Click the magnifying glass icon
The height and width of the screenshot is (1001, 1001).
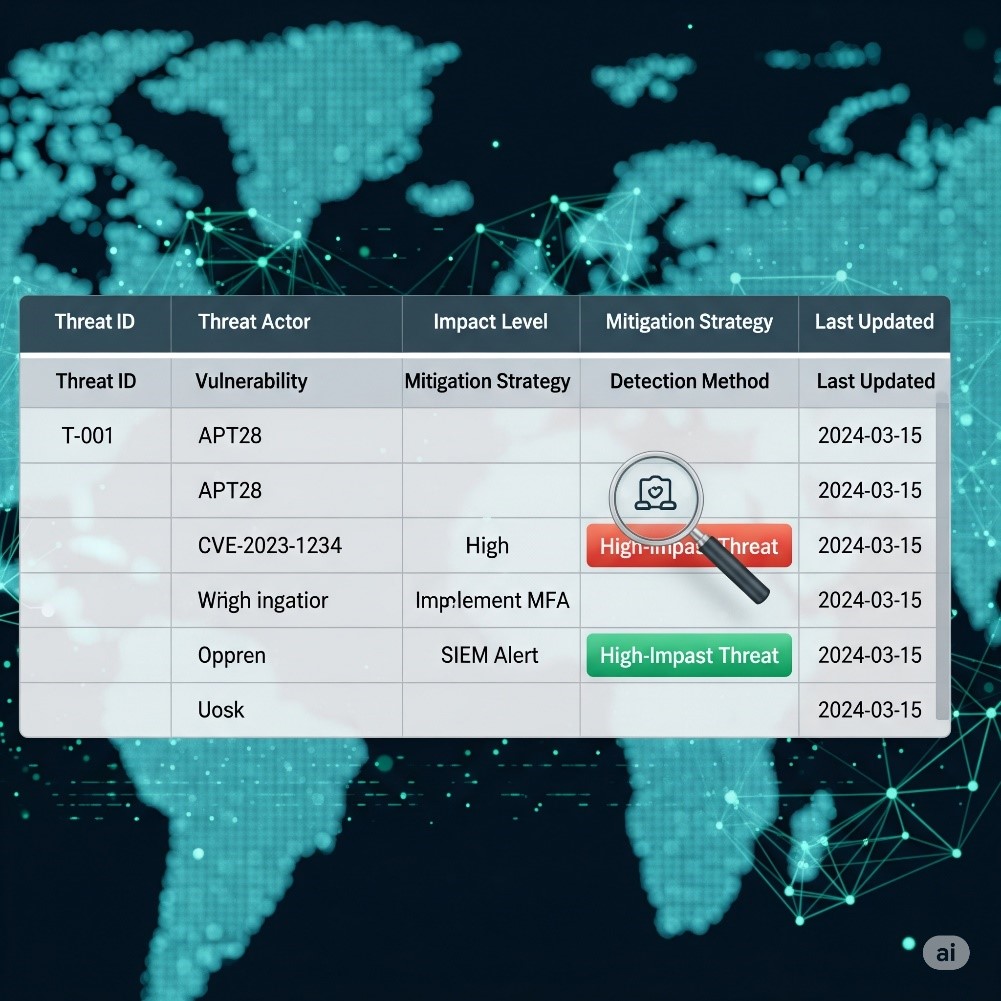tap(657, 495)
